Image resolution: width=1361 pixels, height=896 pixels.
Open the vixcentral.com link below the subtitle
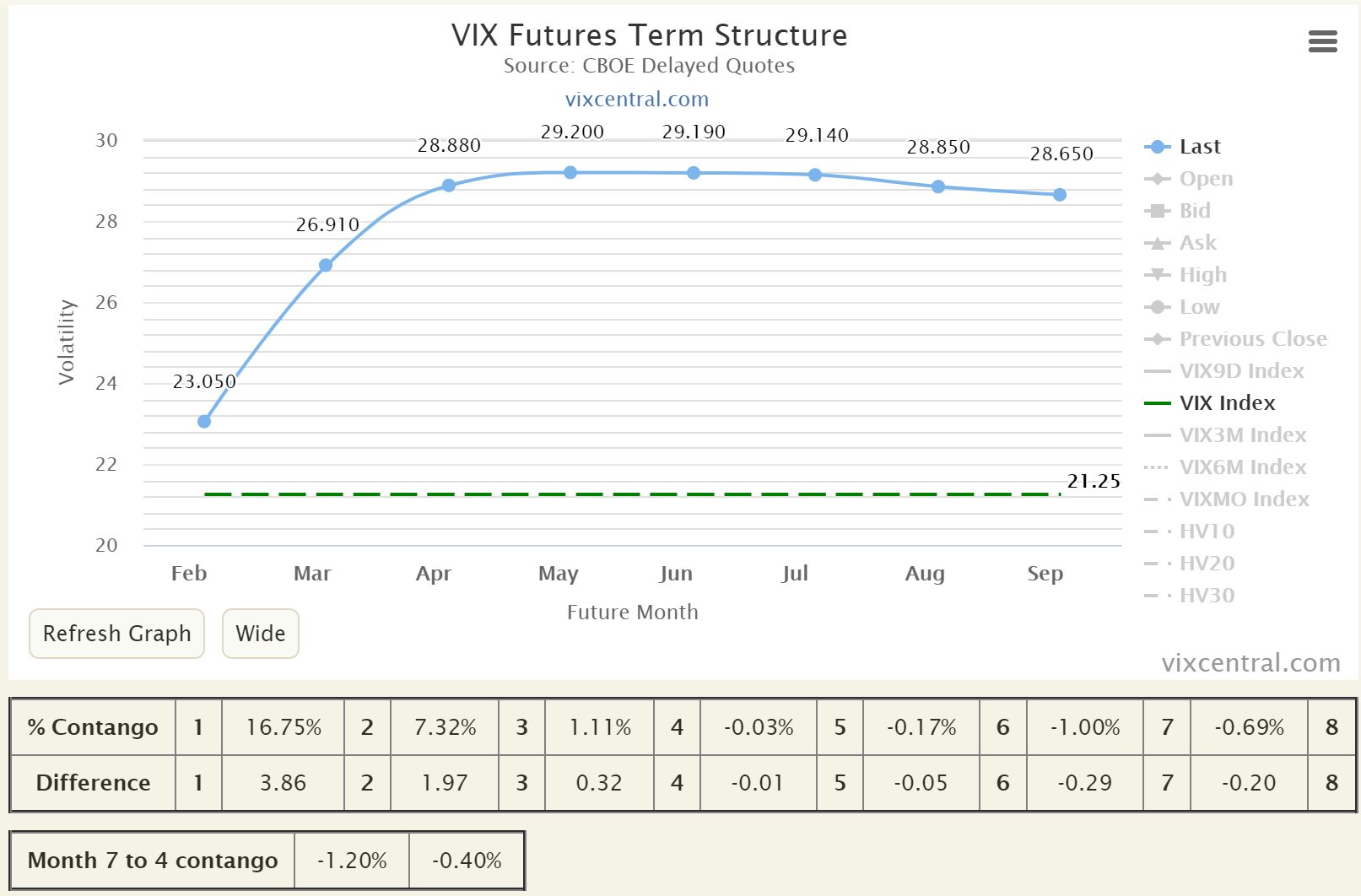tap(636, 99)
